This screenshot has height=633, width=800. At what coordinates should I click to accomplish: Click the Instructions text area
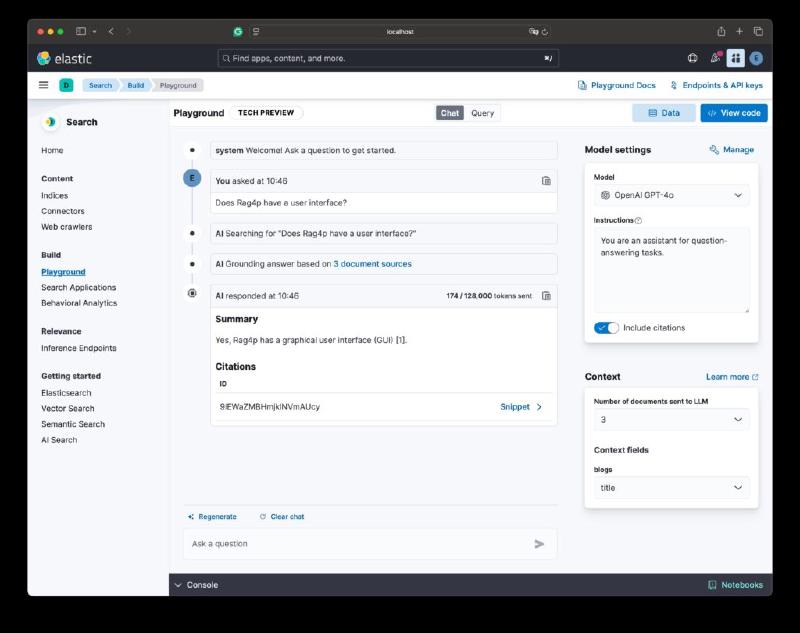click(x=671, y=270)
